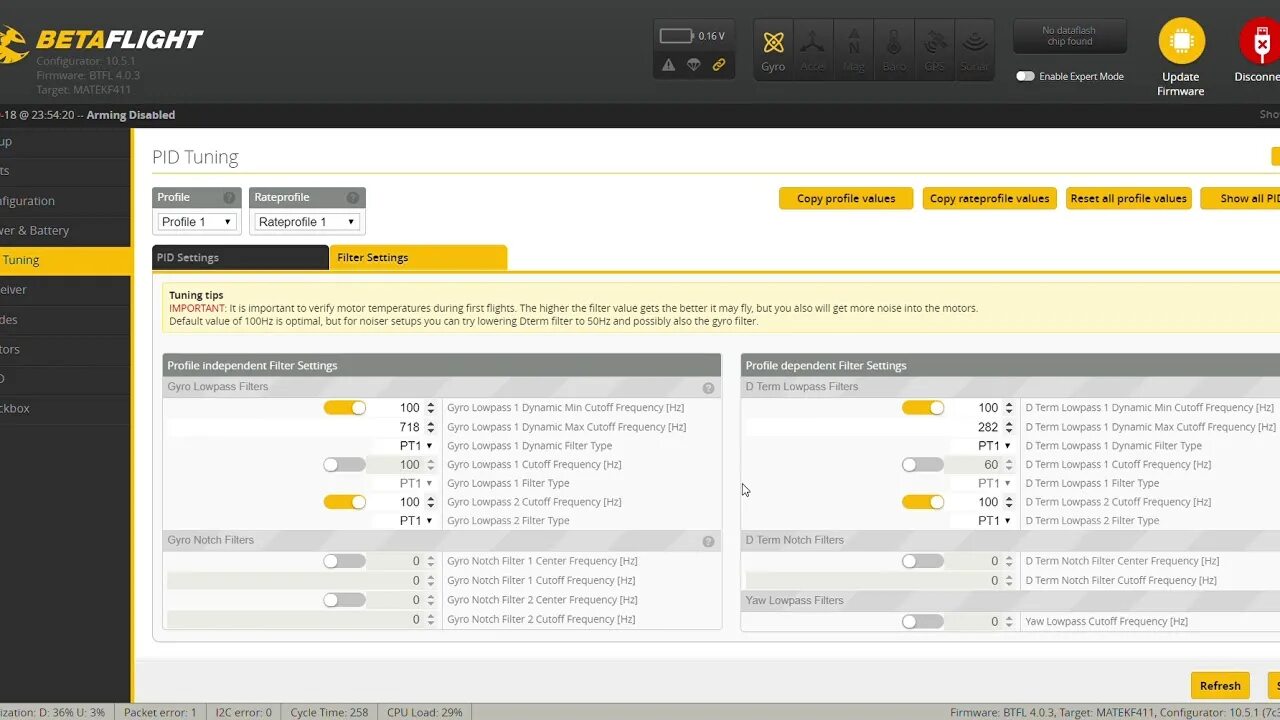
Task: Open Gyro Notch Filters help icon
Action: pos(708,541)
